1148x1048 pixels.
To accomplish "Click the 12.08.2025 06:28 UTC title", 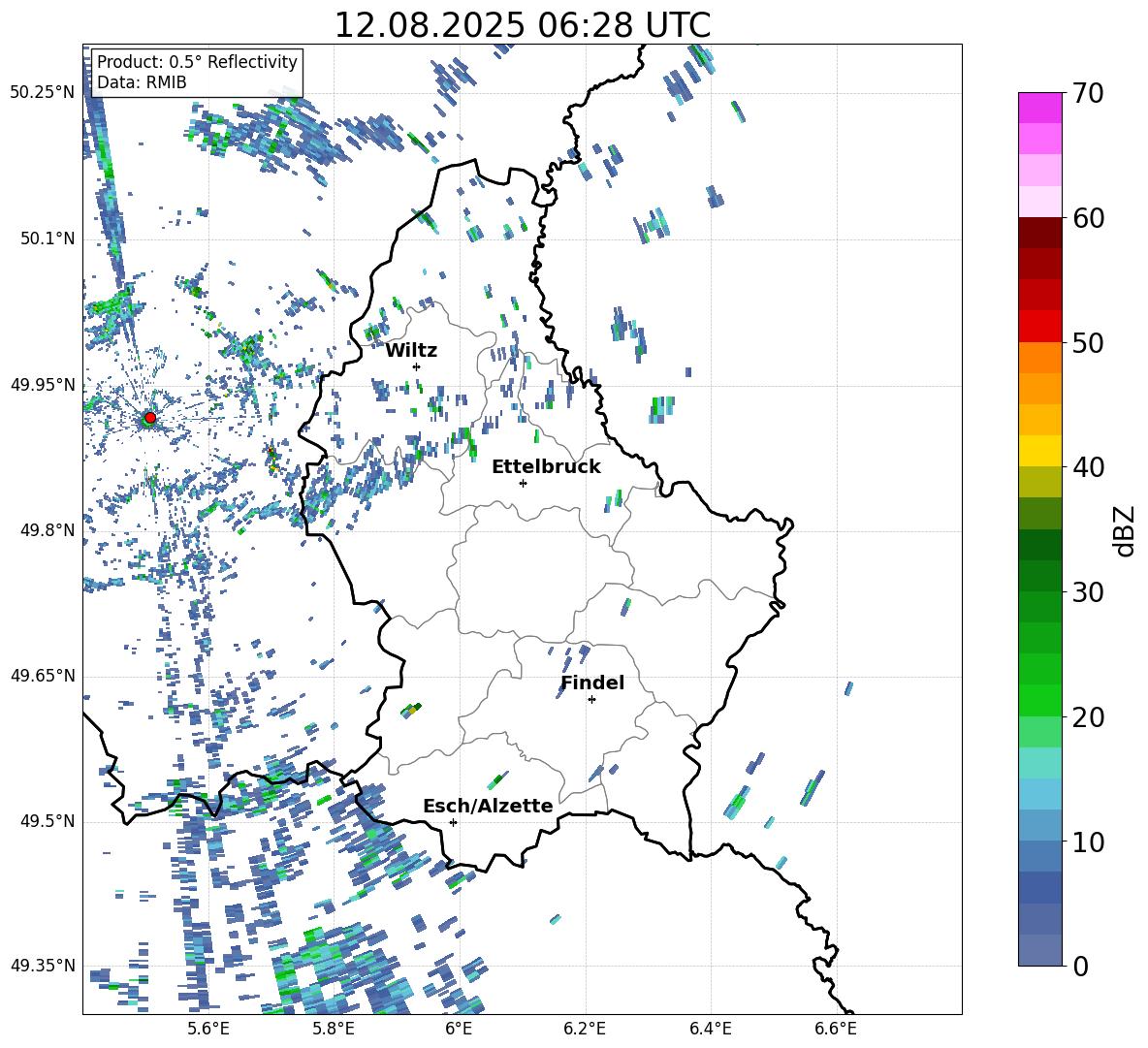I will [522, 25].
